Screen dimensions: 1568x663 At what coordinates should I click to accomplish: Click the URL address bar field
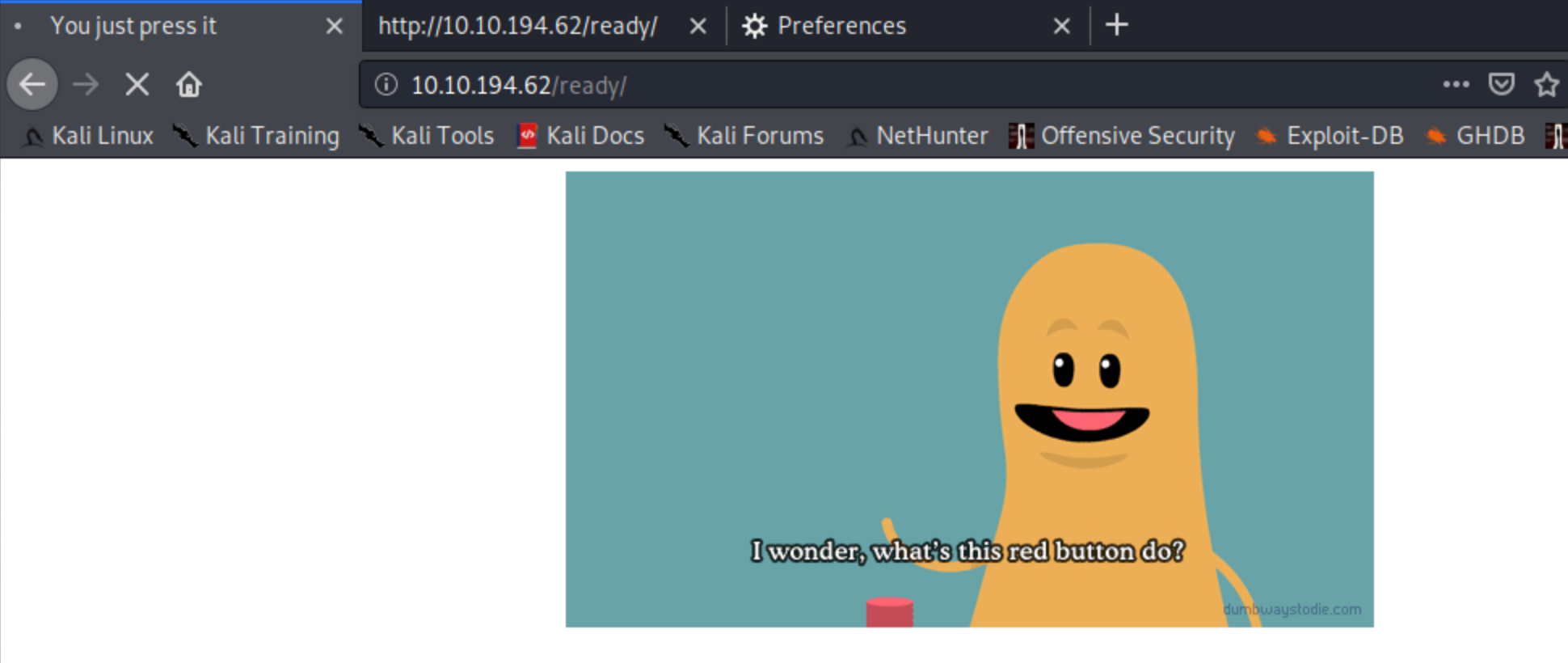tap(889, 85)
